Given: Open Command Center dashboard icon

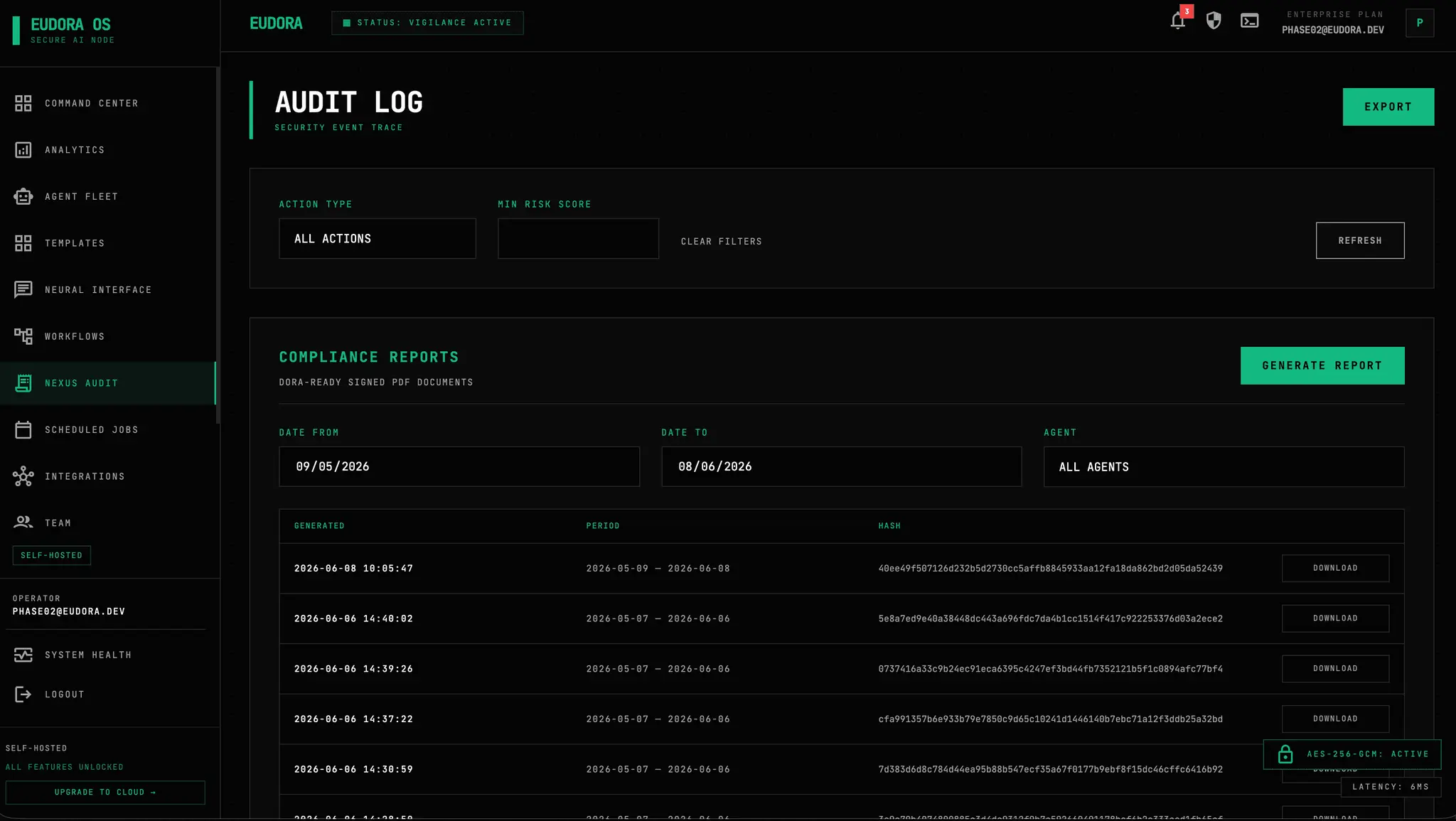Looking at the screenshot, I should click(23, 103).
